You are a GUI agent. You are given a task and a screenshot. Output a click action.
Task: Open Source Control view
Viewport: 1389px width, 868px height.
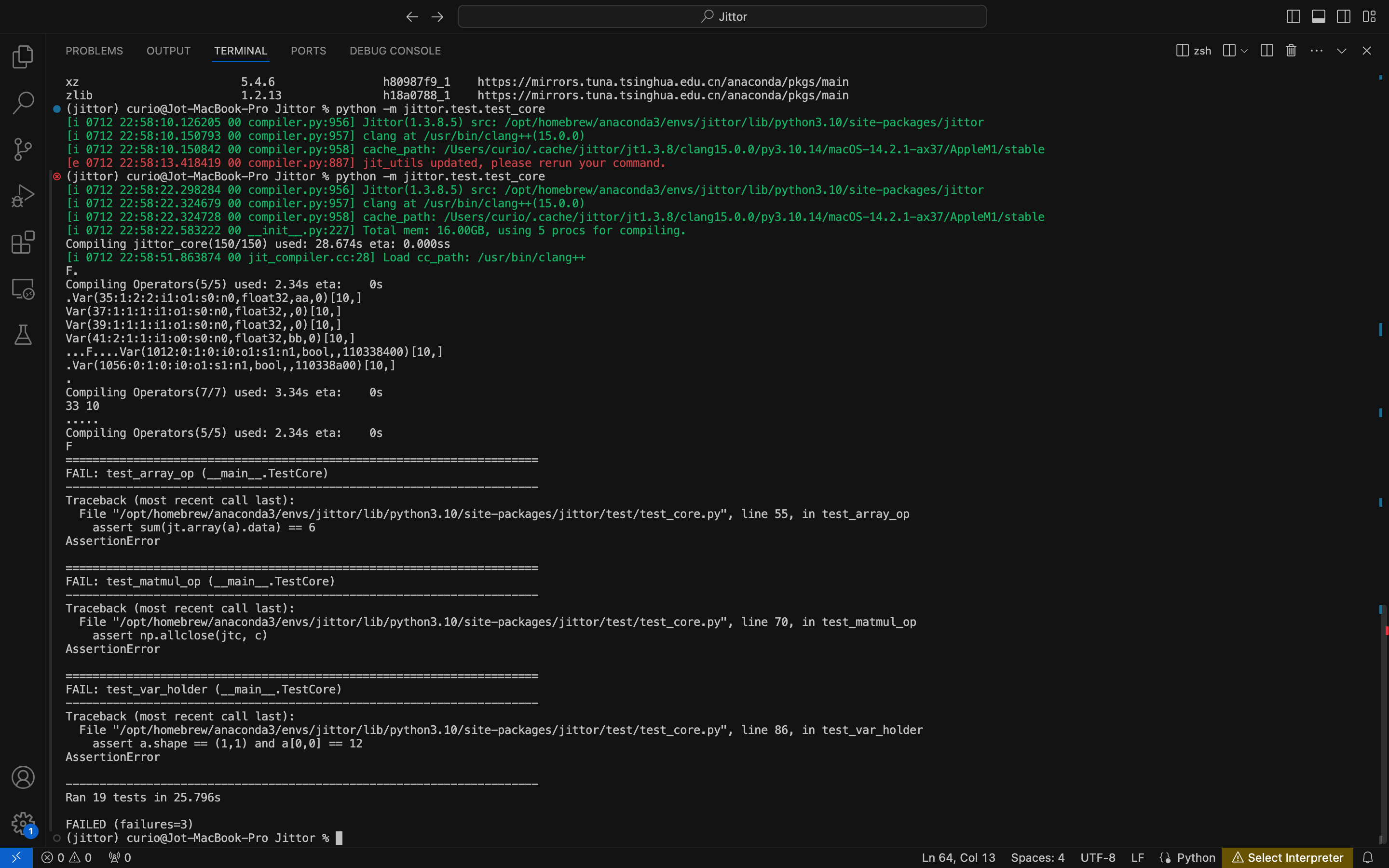pos(23,149)
